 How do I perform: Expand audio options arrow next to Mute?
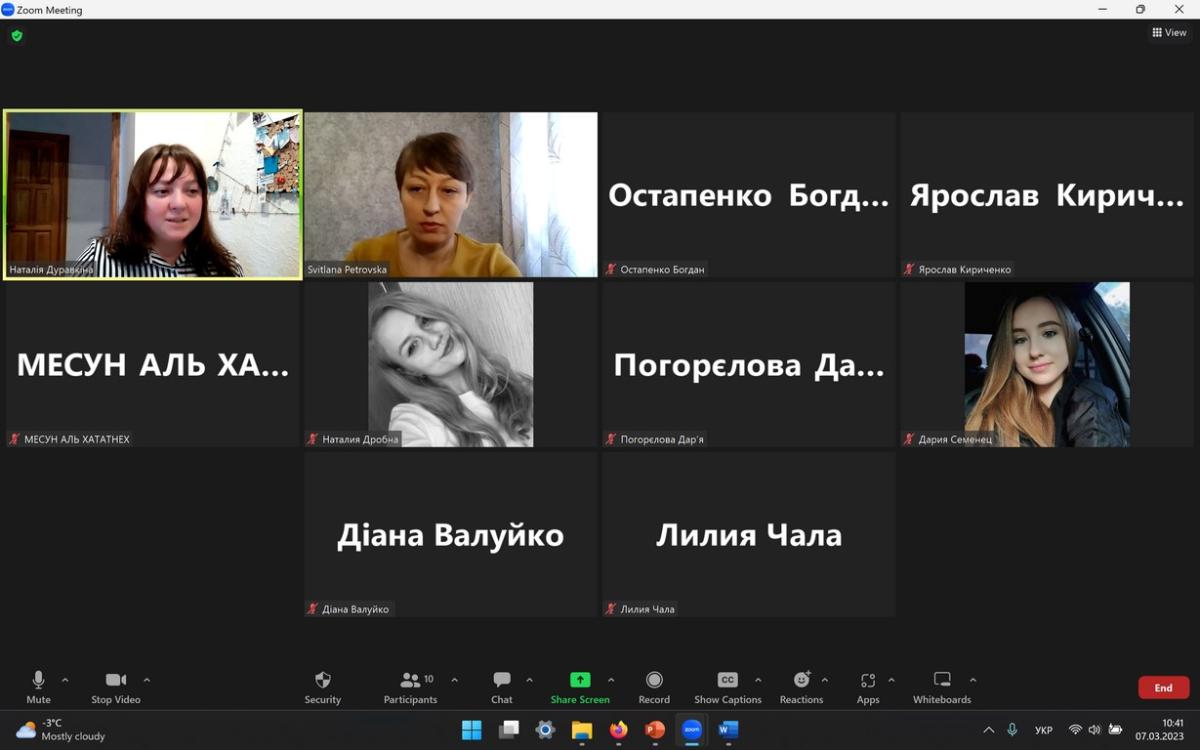tap(65, 680)
